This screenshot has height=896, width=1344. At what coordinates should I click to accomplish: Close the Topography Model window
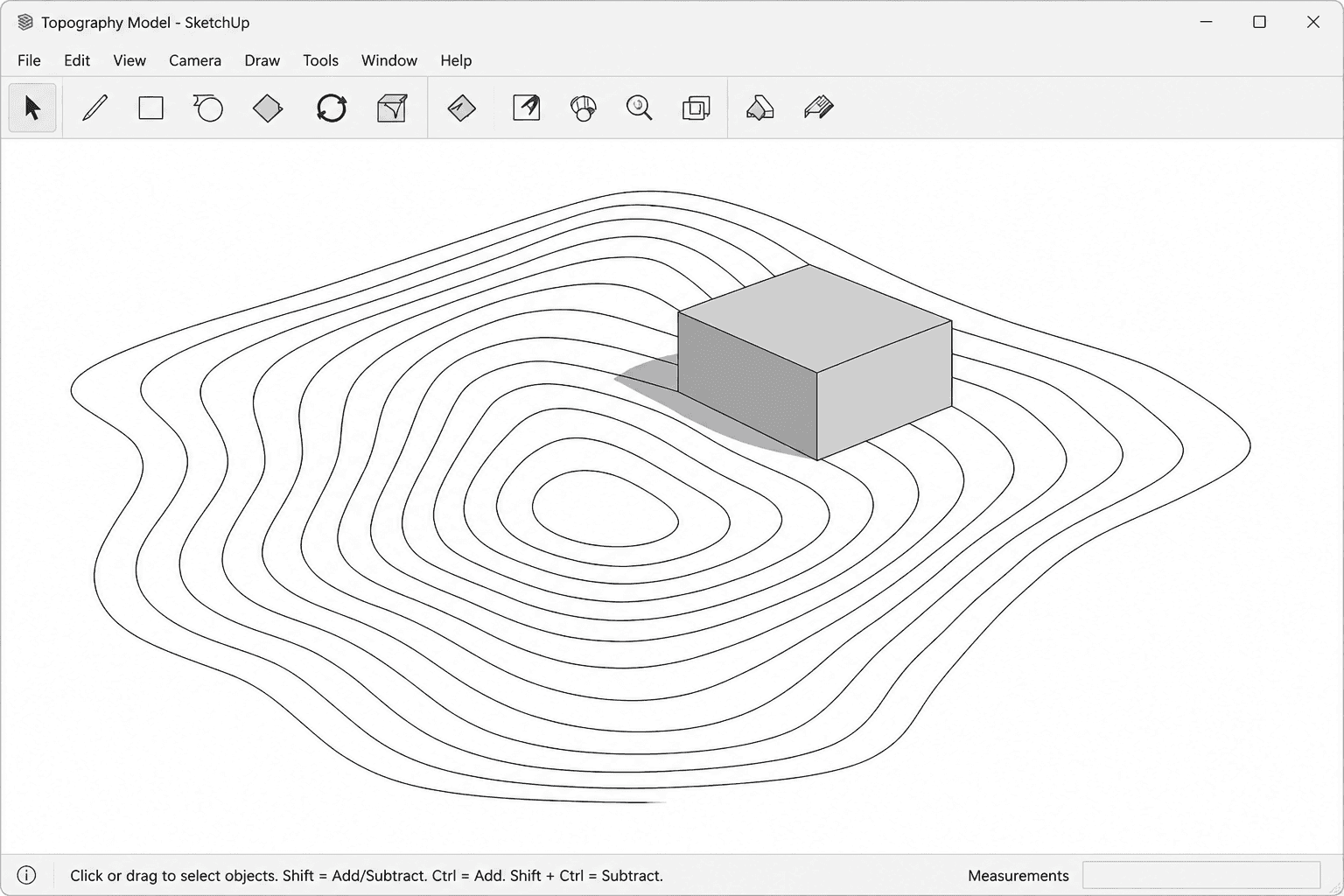pyautogui.click(x=1312, y=22)
